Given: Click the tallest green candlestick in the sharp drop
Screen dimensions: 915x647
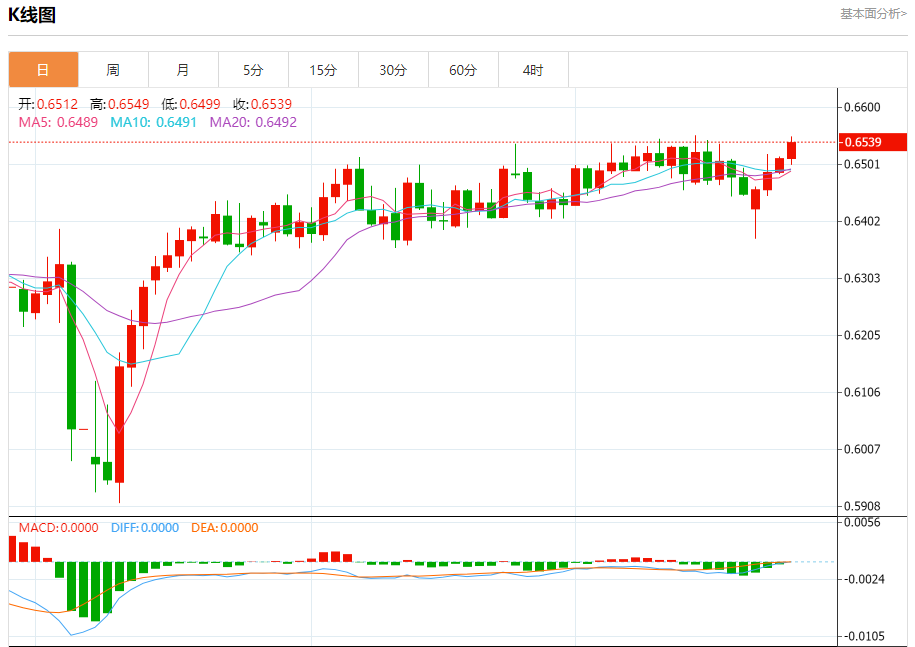Looking at the screenshot, I should click(x=71, y=347).
